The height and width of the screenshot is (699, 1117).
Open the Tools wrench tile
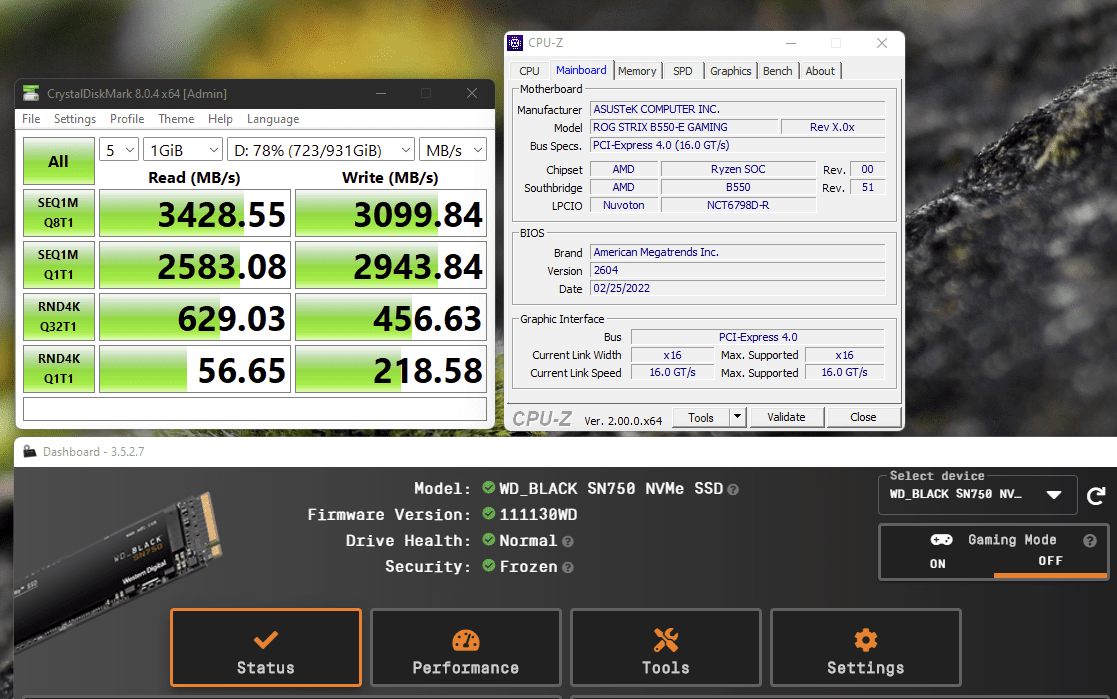666,648
